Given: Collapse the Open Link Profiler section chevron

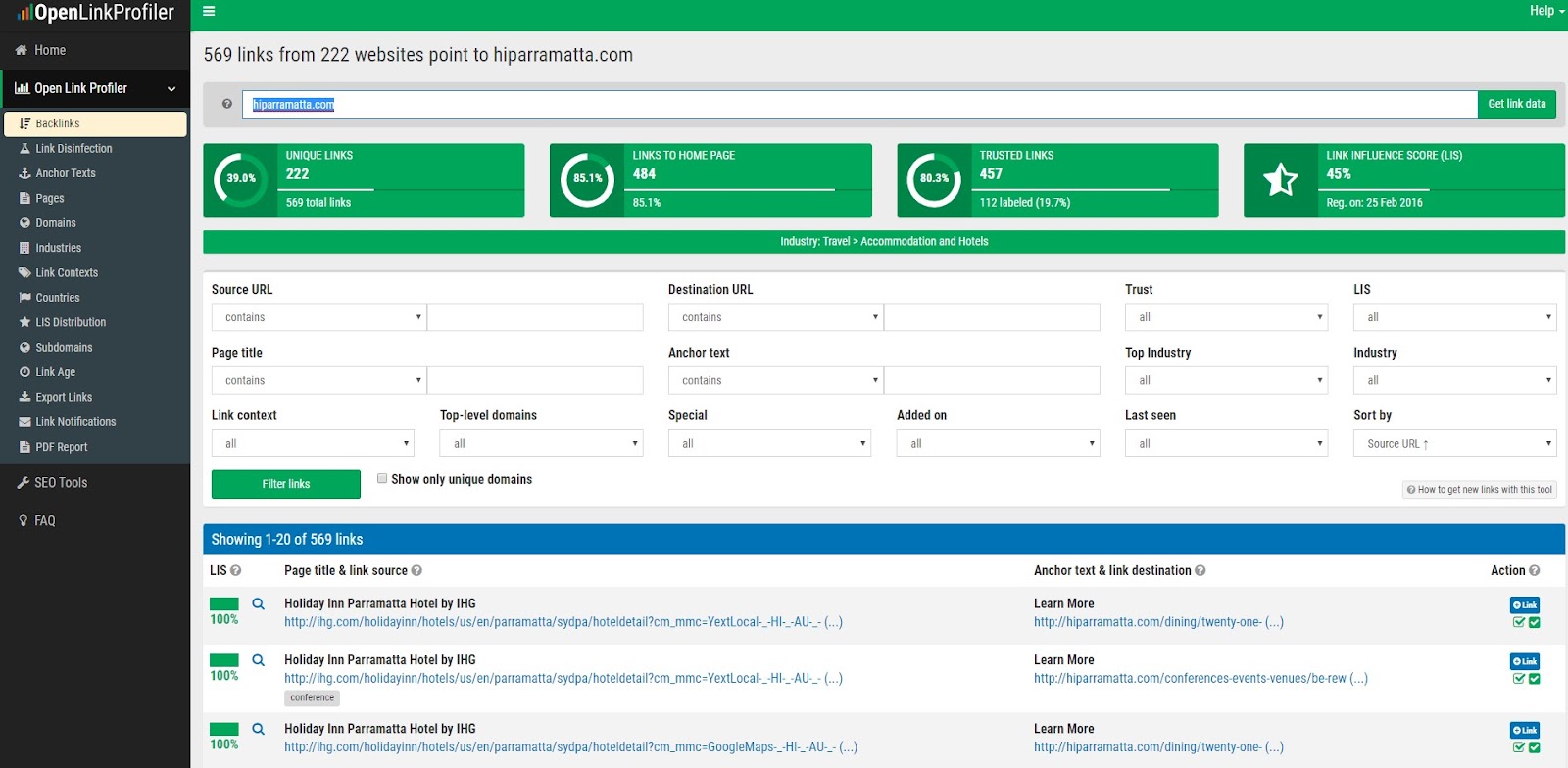Looking at the screenshot, I should [171, 89].
